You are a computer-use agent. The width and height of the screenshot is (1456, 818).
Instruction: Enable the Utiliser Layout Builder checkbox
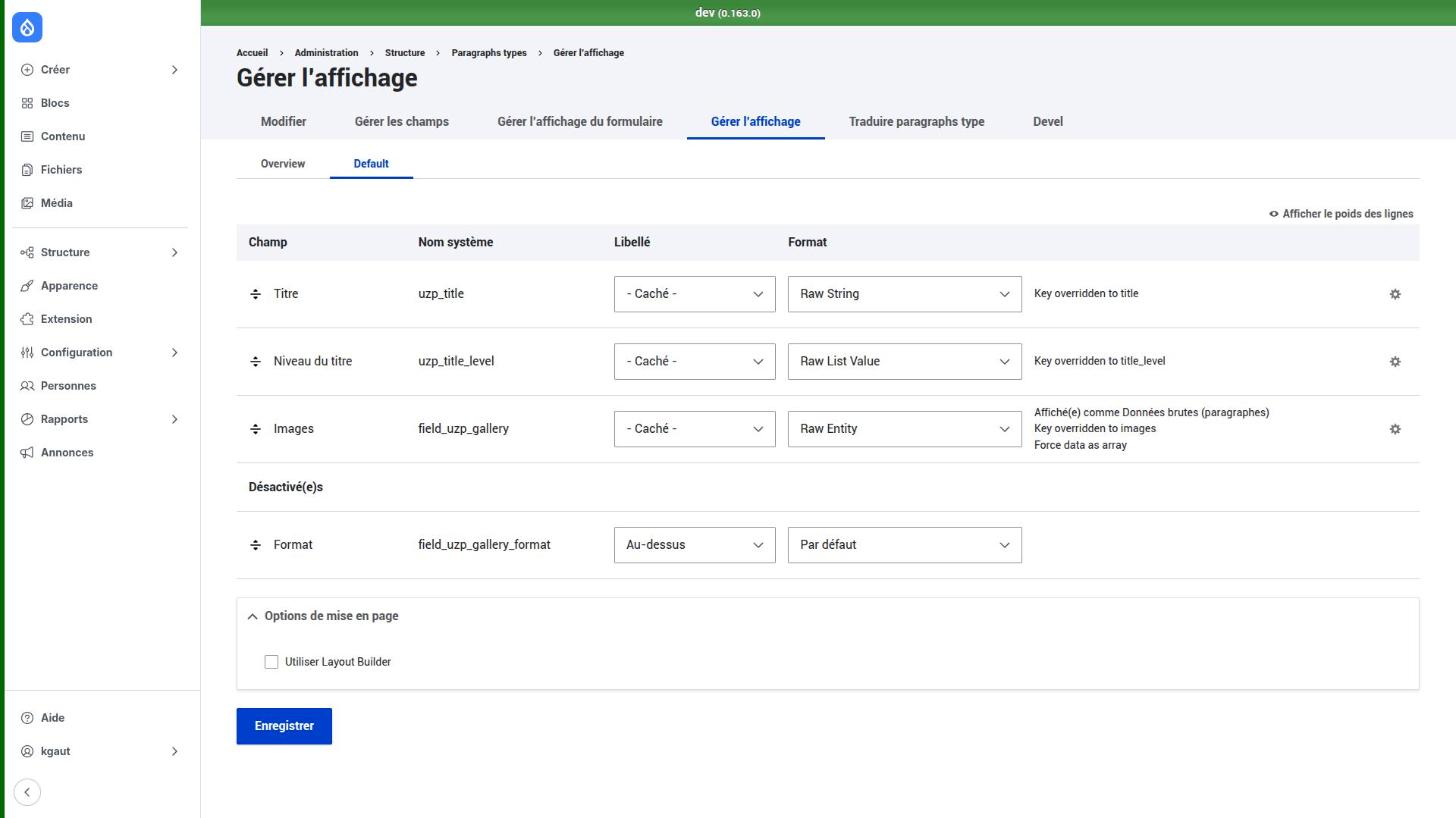271,662
